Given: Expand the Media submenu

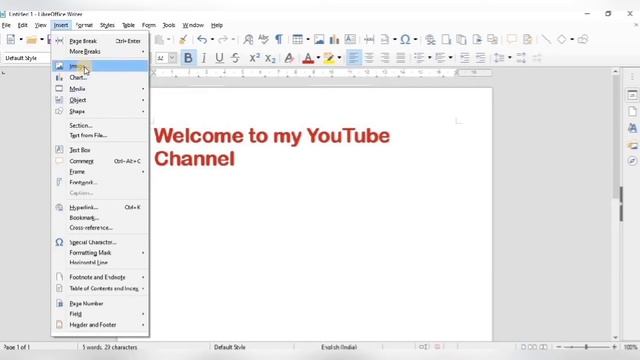Looking at the screenshot, I should coord(100,89).
